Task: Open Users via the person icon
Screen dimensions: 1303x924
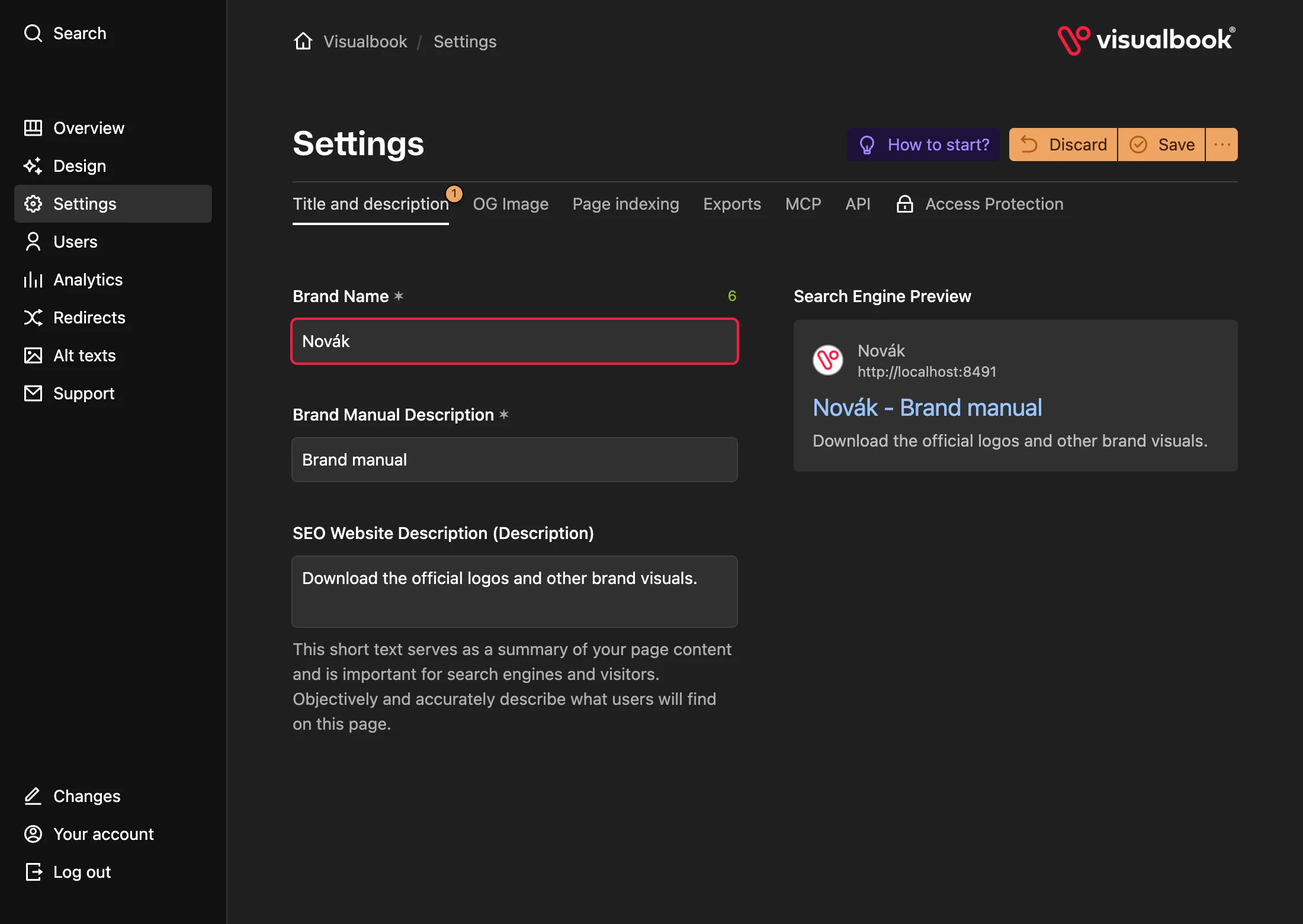Action: pyautogui.click(x=33, y=242)
